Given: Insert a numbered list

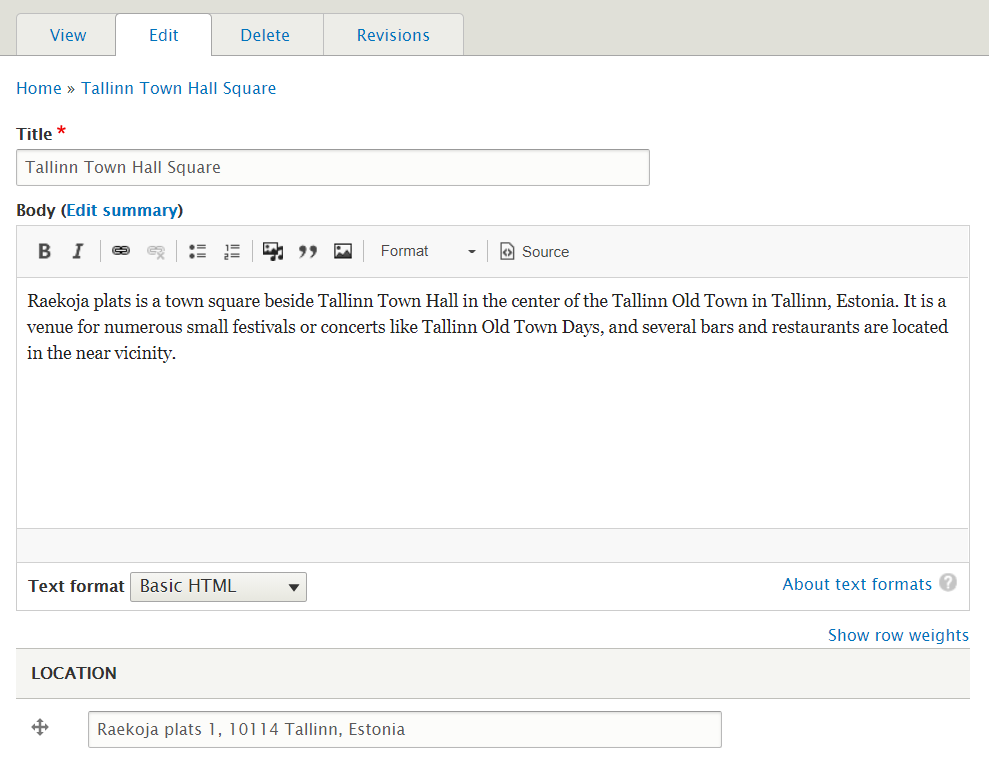Looking at the screenshot, I should tap(232, 251).
